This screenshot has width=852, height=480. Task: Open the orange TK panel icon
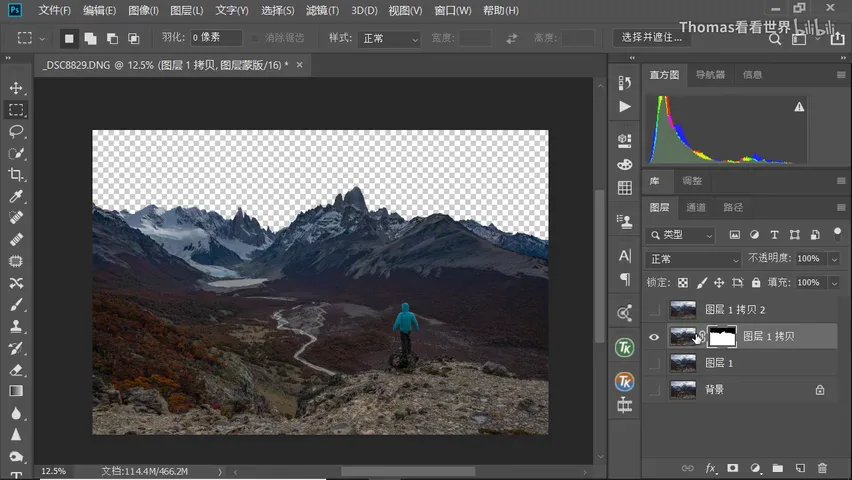[625, 382]
